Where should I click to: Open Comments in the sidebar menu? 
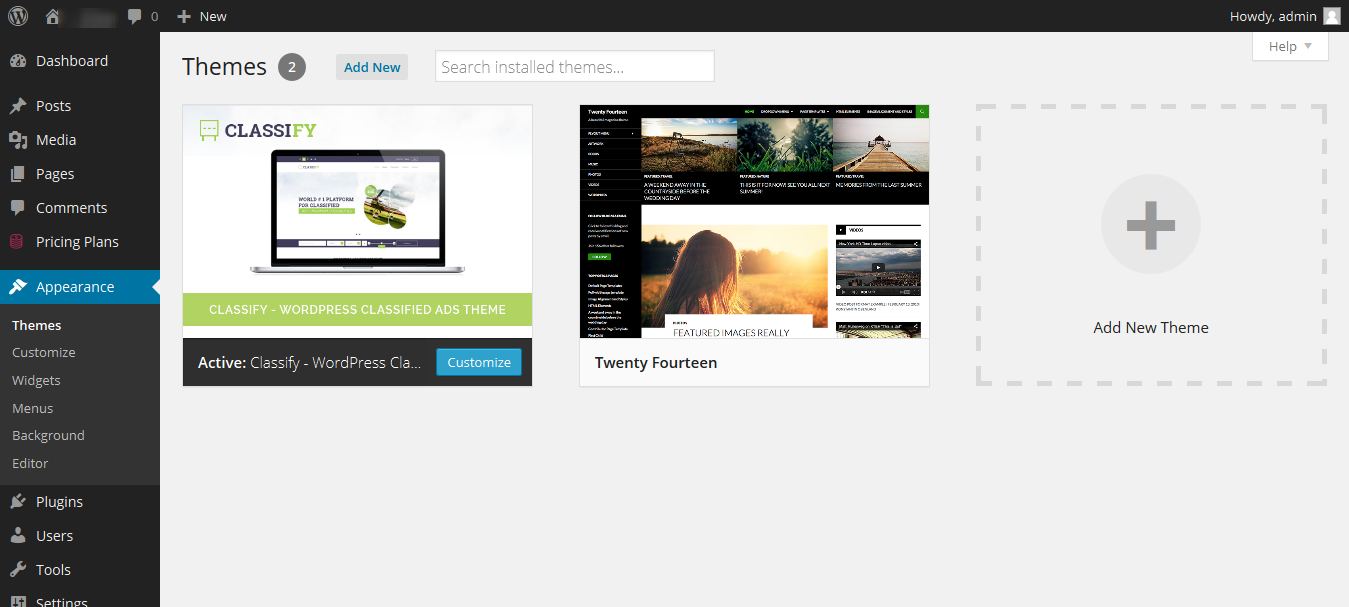80,208
